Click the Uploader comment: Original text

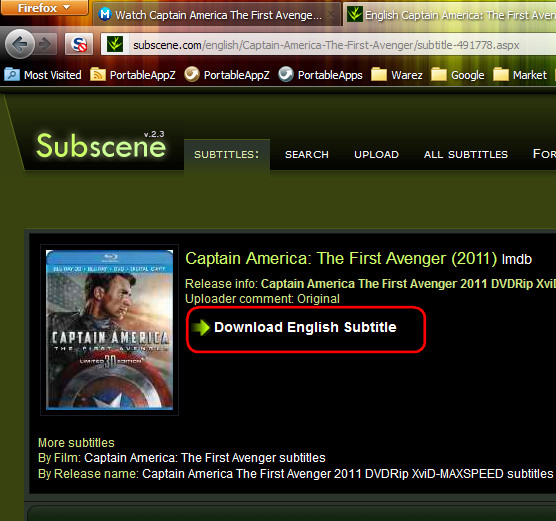click(262, 299)
